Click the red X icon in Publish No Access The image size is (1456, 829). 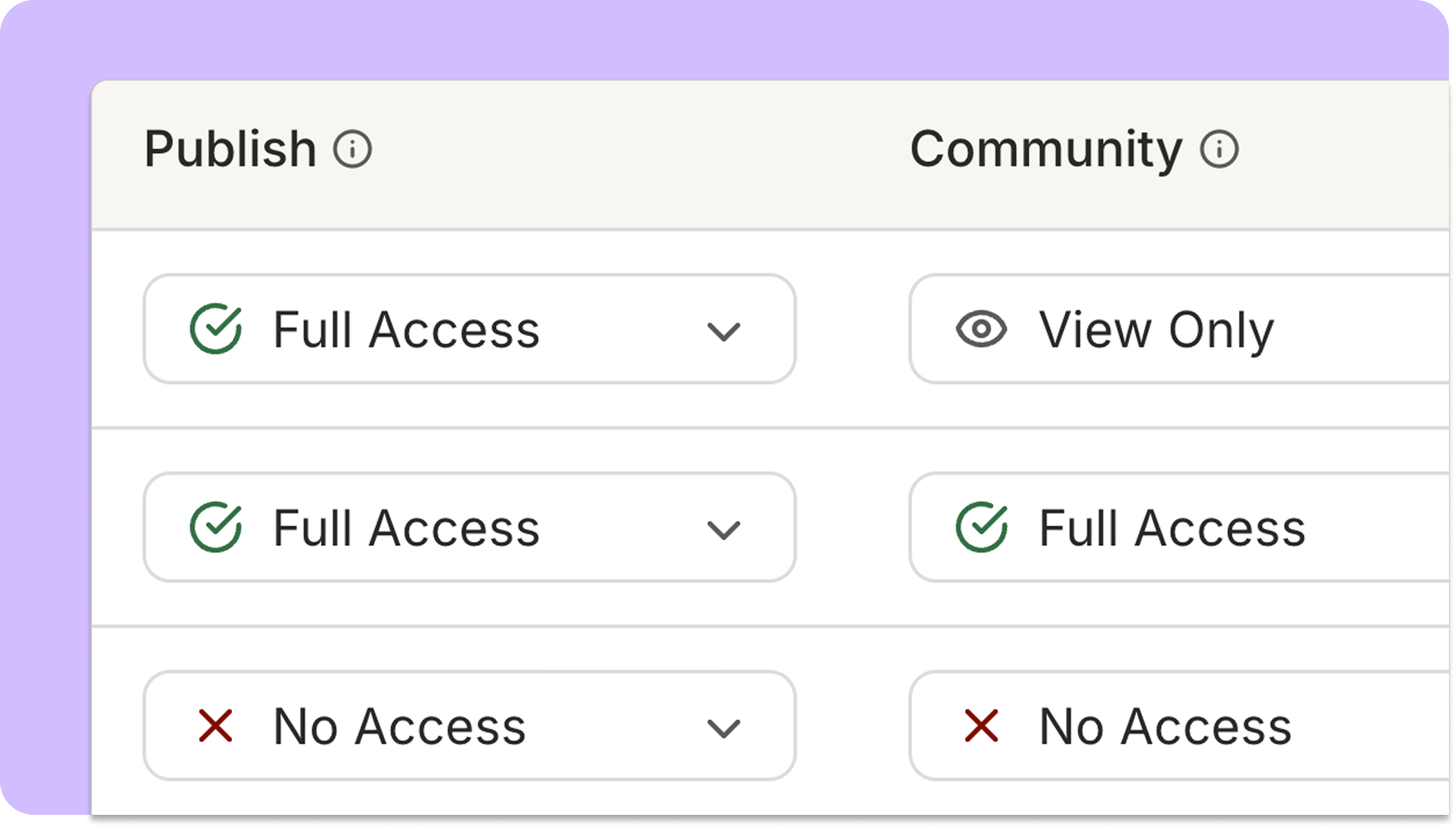pyautogui.click(x=216, y=726)
